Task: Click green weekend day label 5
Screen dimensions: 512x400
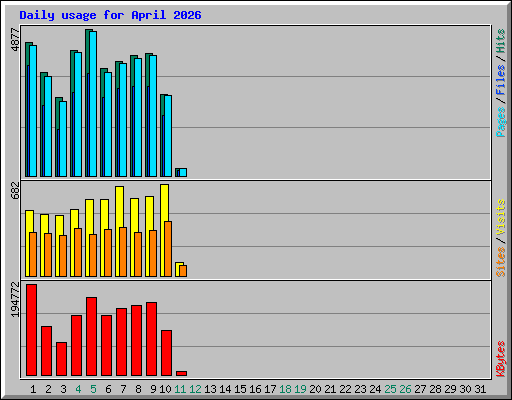Action: coord(93,389)
